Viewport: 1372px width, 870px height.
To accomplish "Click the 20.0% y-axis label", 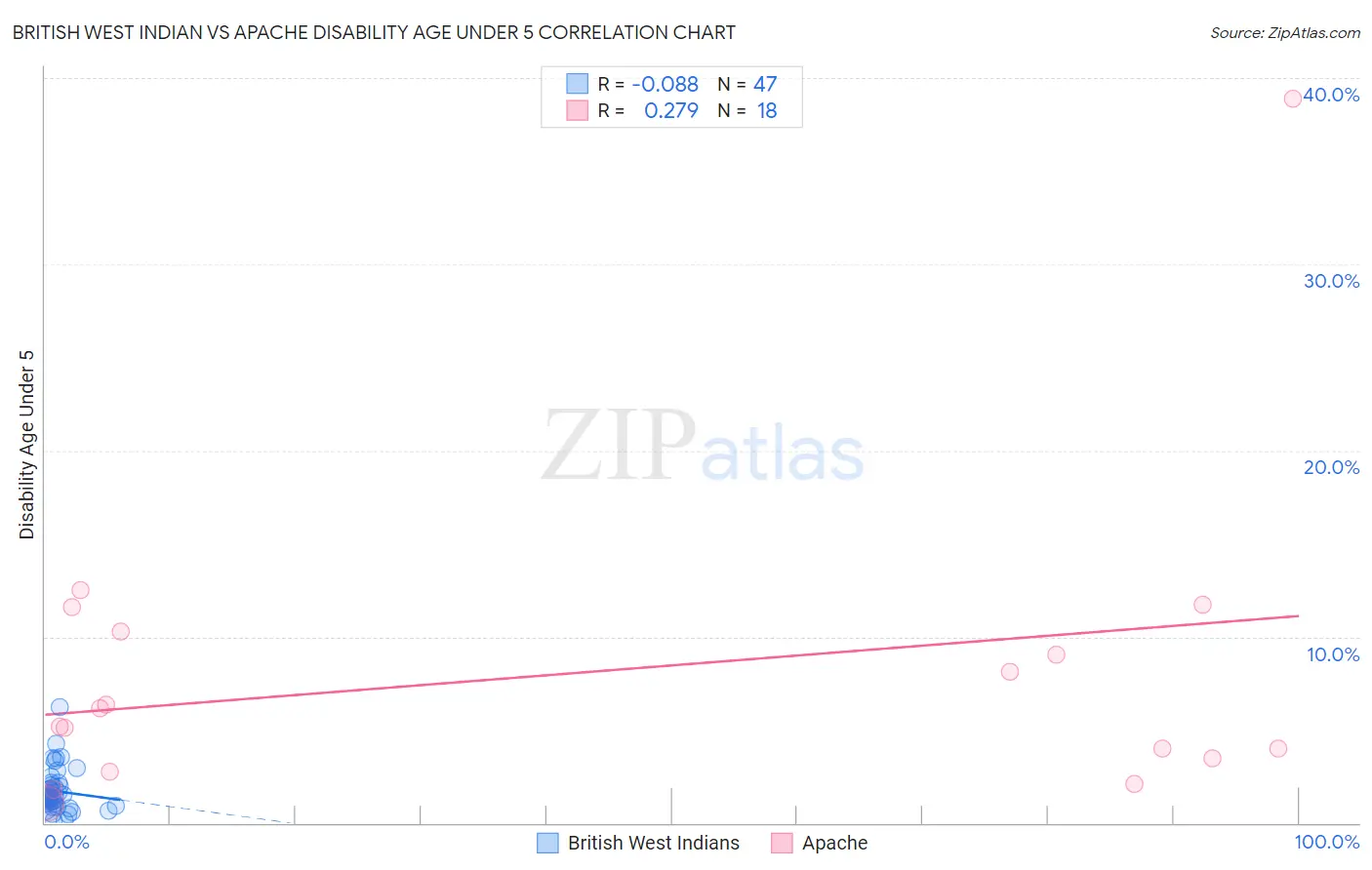I will 1331,467.
